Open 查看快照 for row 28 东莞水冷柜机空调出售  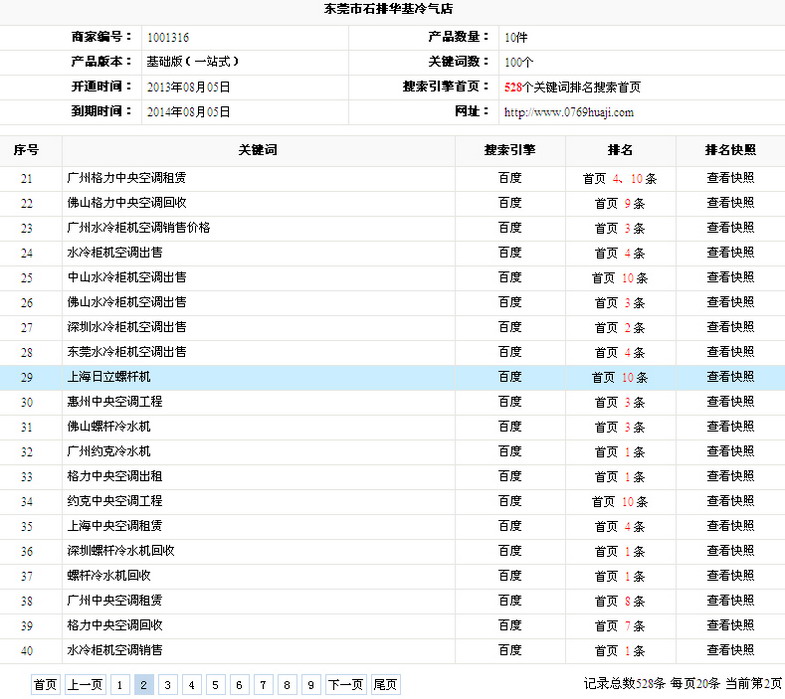(730, 352)
